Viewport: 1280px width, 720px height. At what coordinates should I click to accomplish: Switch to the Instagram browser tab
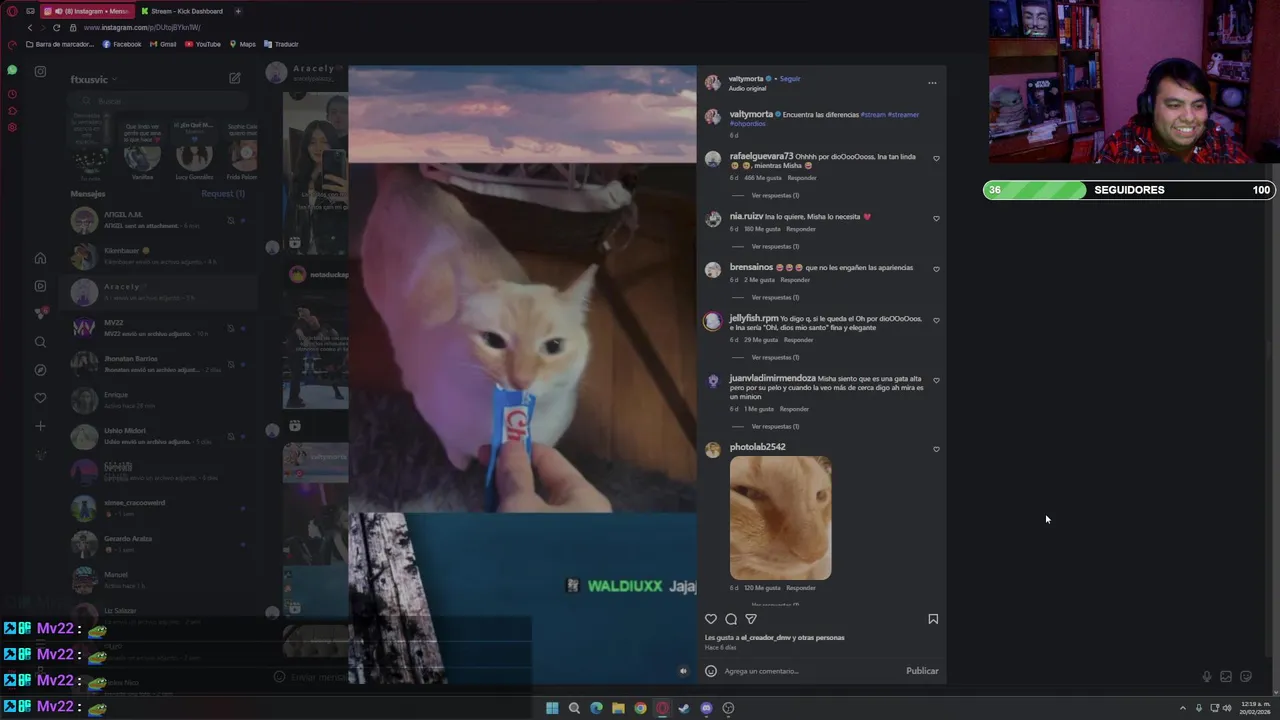click(87, 11)
